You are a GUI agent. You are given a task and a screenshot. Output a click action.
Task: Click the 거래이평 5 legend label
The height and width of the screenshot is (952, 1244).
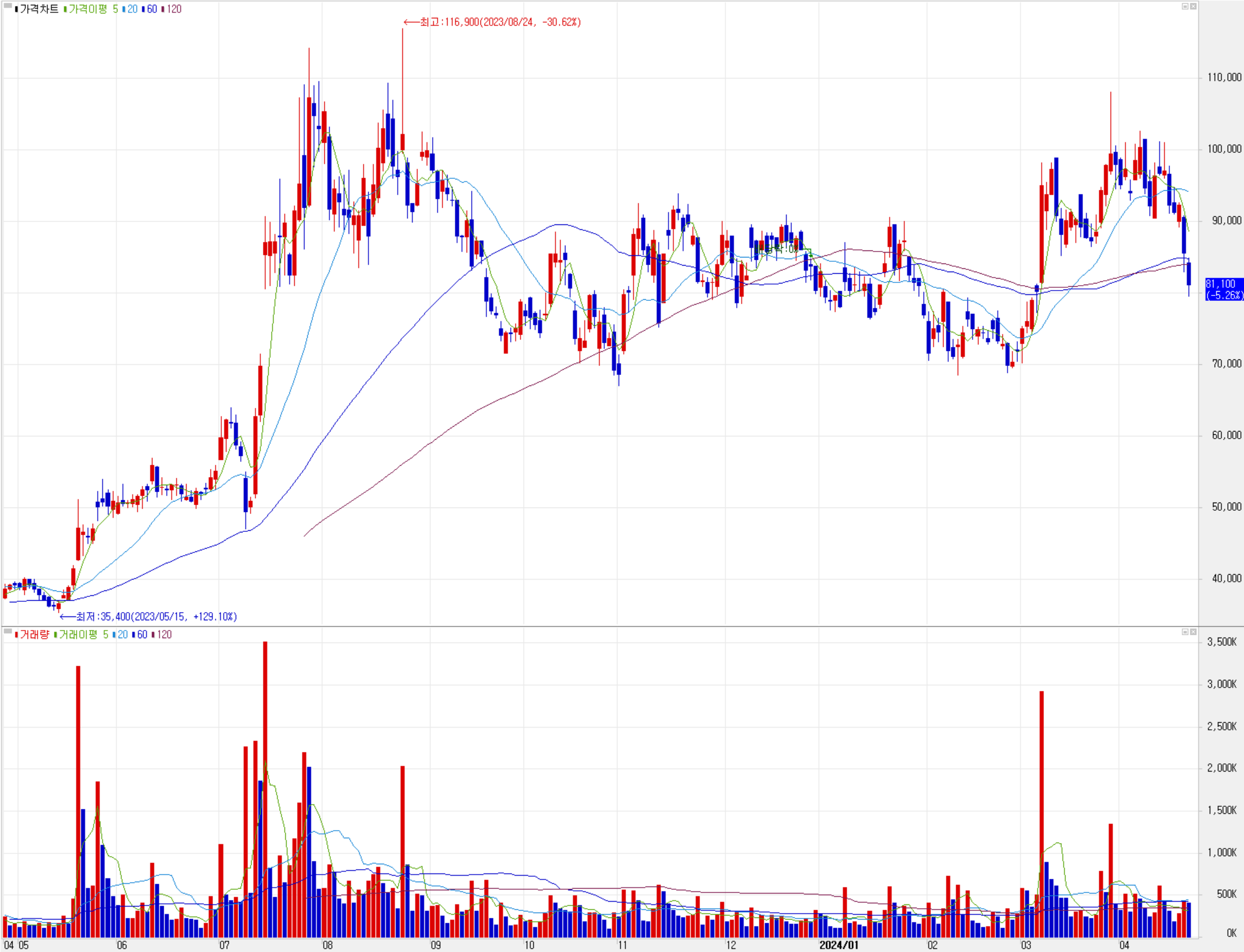point(83,635)
